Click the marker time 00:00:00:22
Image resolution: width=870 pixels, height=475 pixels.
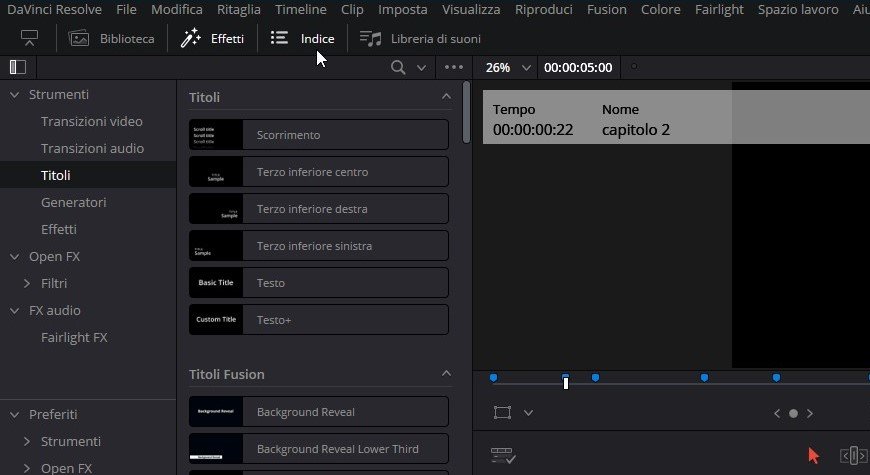click(533, 130)
